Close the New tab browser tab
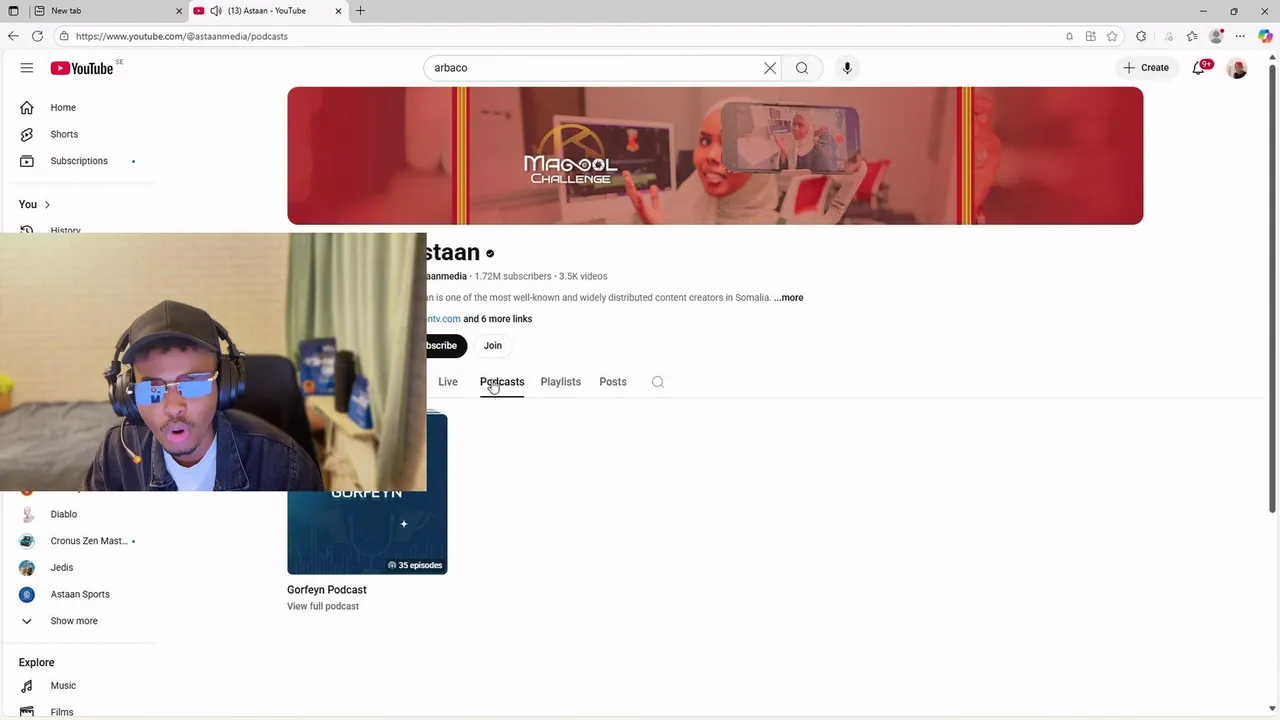 (179, 11)
